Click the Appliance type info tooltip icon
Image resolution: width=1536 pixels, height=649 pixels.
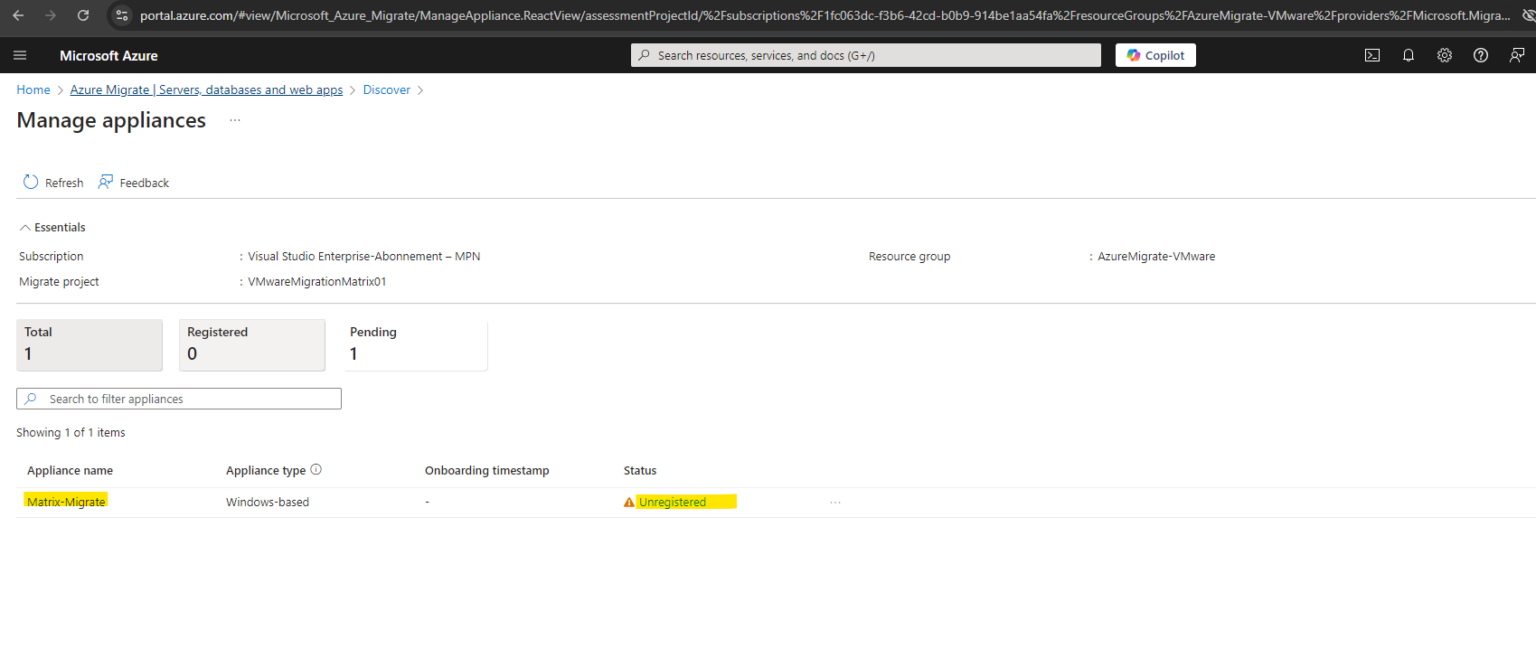315,469
